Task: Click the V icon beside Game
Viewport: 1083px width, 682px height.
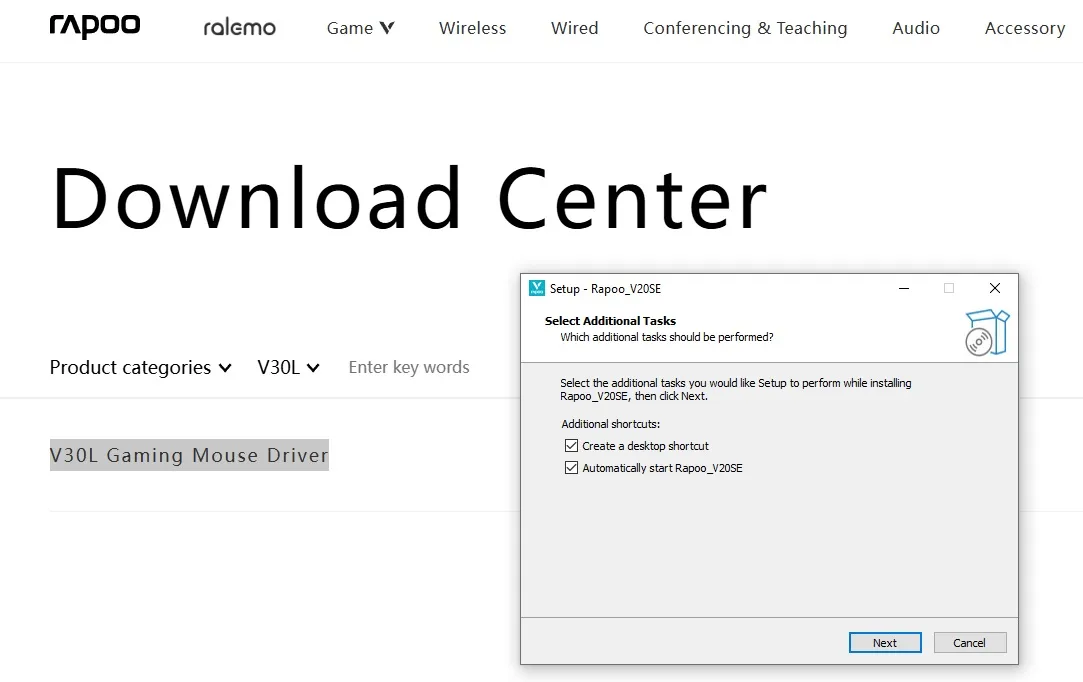Action: coord(387,28)
